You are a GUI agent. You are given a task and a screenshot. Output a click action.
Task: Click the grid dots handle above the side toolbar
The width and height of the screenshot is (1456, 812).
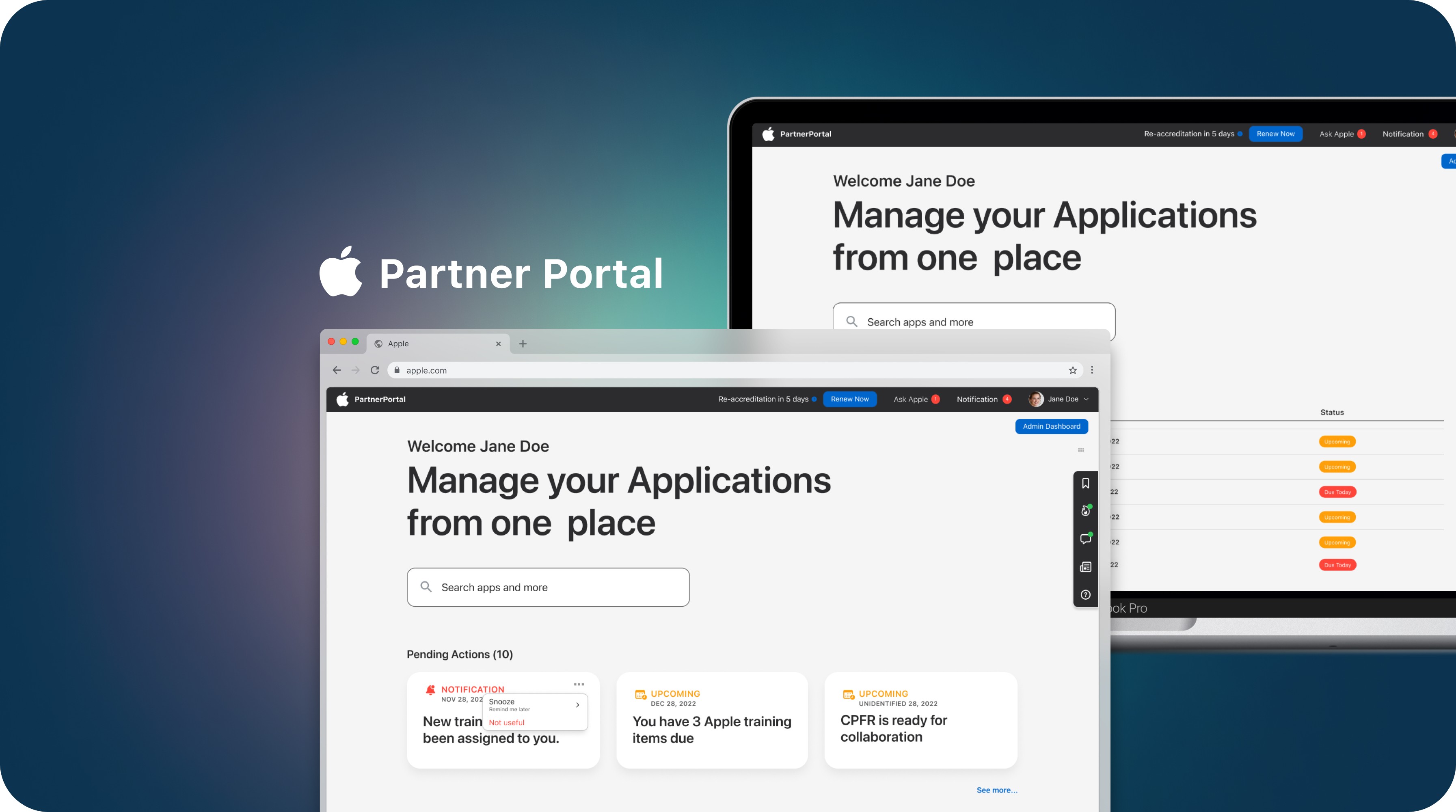pyautogui.click(x=1081, y=450)
